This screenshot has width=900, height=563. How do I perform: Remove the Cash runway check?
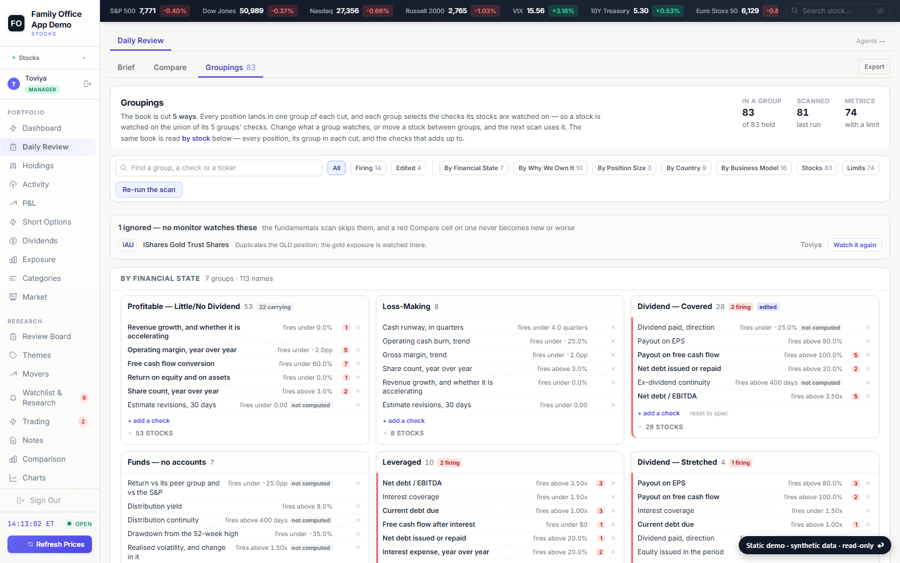click(x=613, y=328)
